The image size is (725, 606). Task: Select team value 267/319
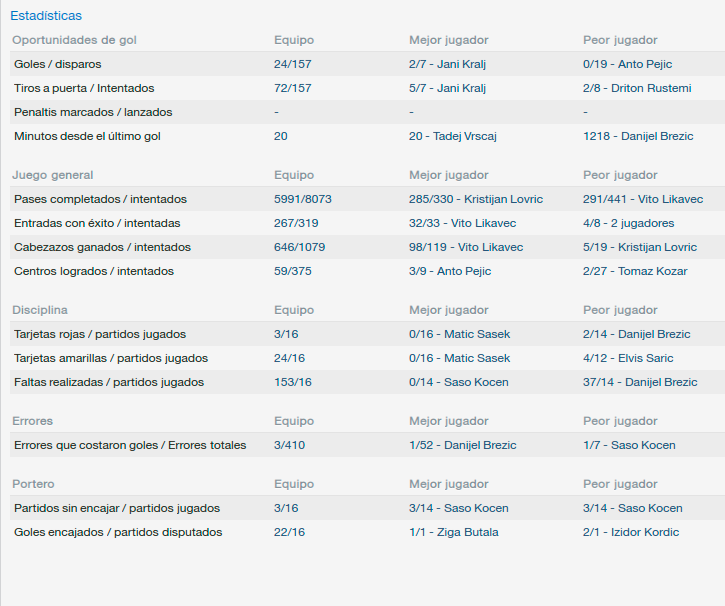[296, 223]
